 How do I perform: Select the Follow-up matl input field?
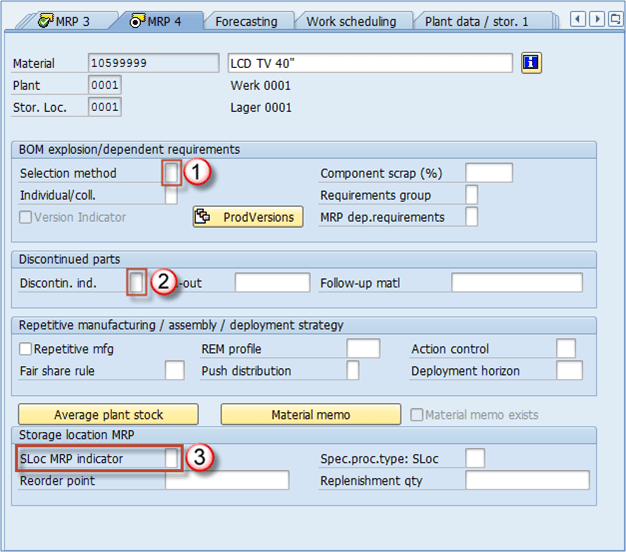coord(516,283)
